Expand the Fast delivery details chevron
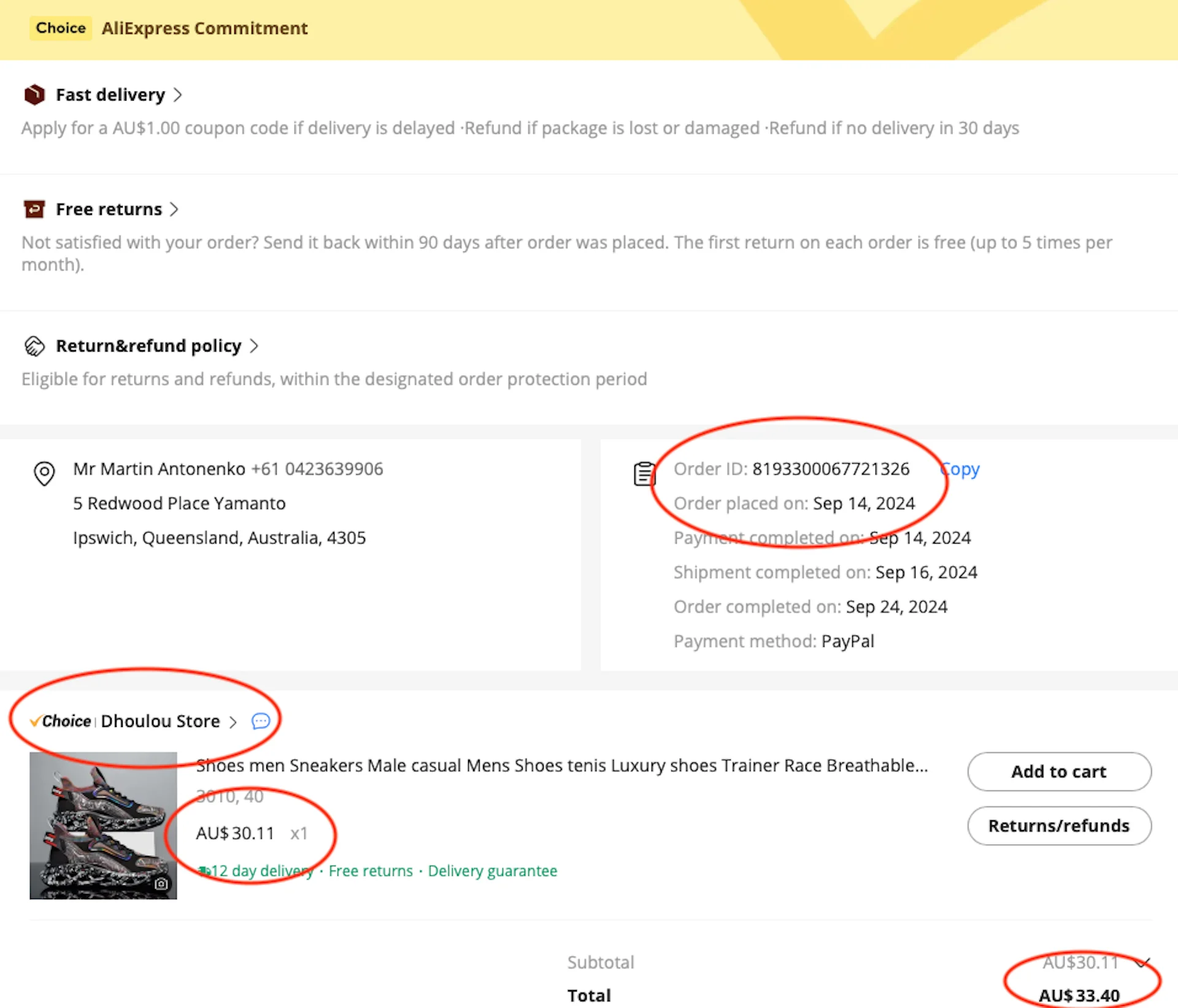The height and width of the screenshot is (1008, 1178). coord(178,95)
